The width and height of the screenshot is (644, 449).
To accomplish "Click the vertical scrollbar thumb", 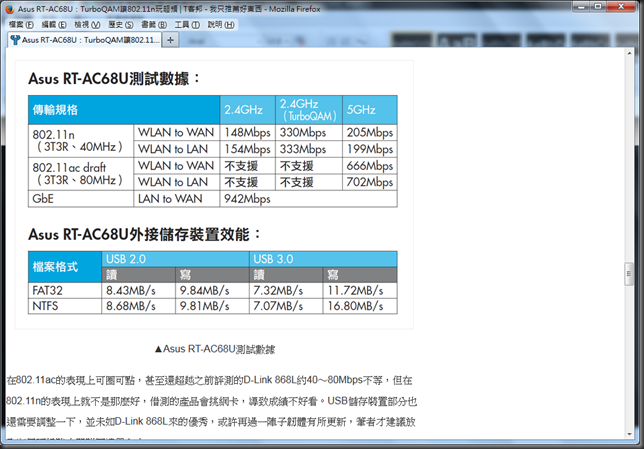I will [x=629, y=274].
